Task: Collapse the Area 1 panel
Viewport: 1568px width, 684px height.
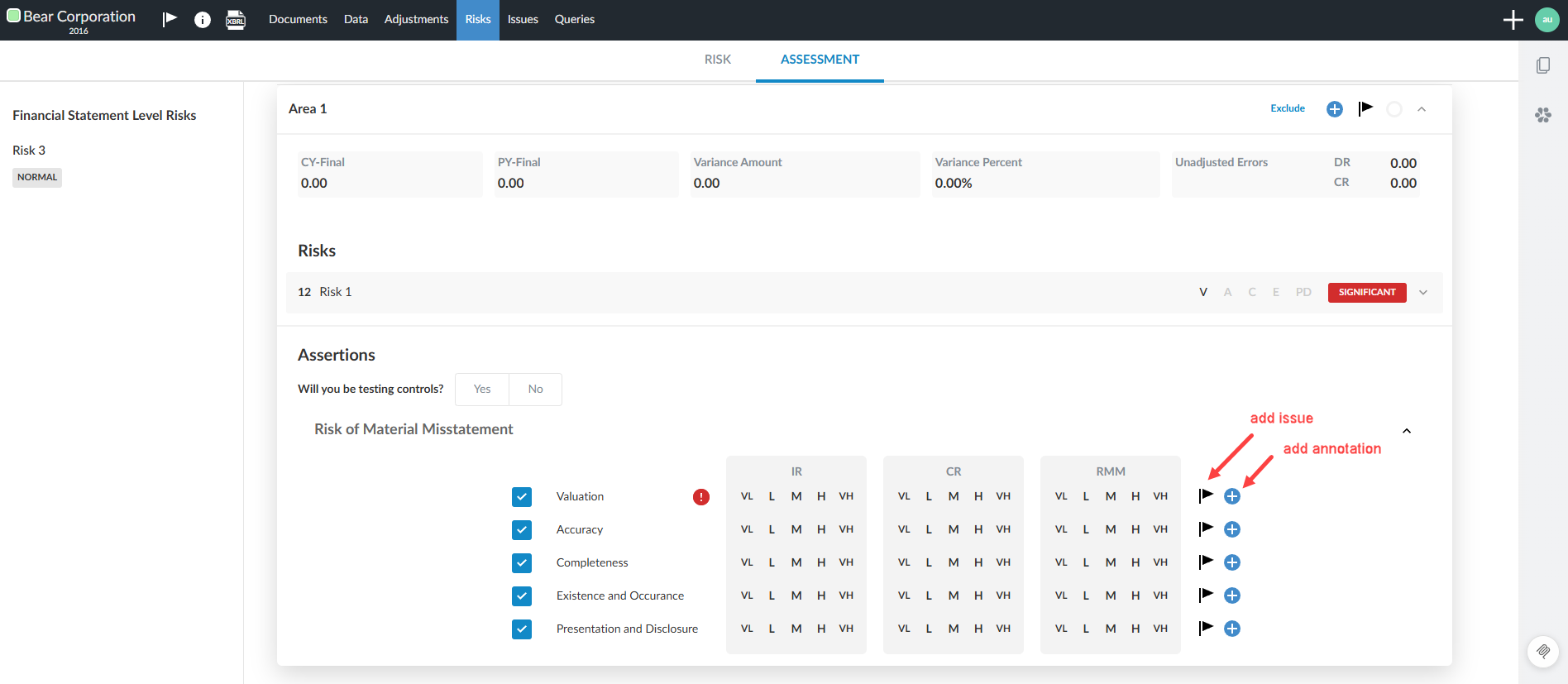Action: tap(1422, 109)
